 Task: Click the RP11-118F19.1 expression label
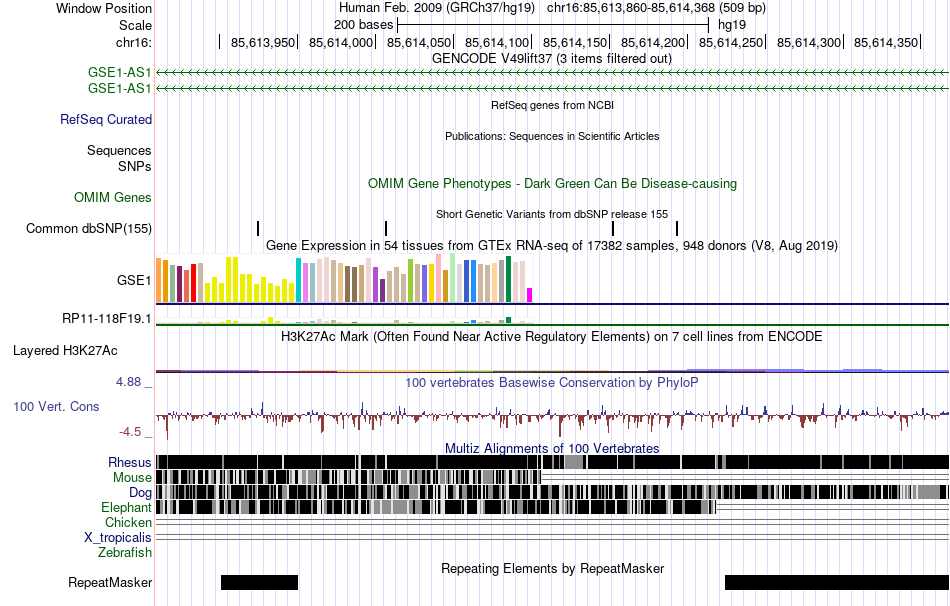(107, 318)
